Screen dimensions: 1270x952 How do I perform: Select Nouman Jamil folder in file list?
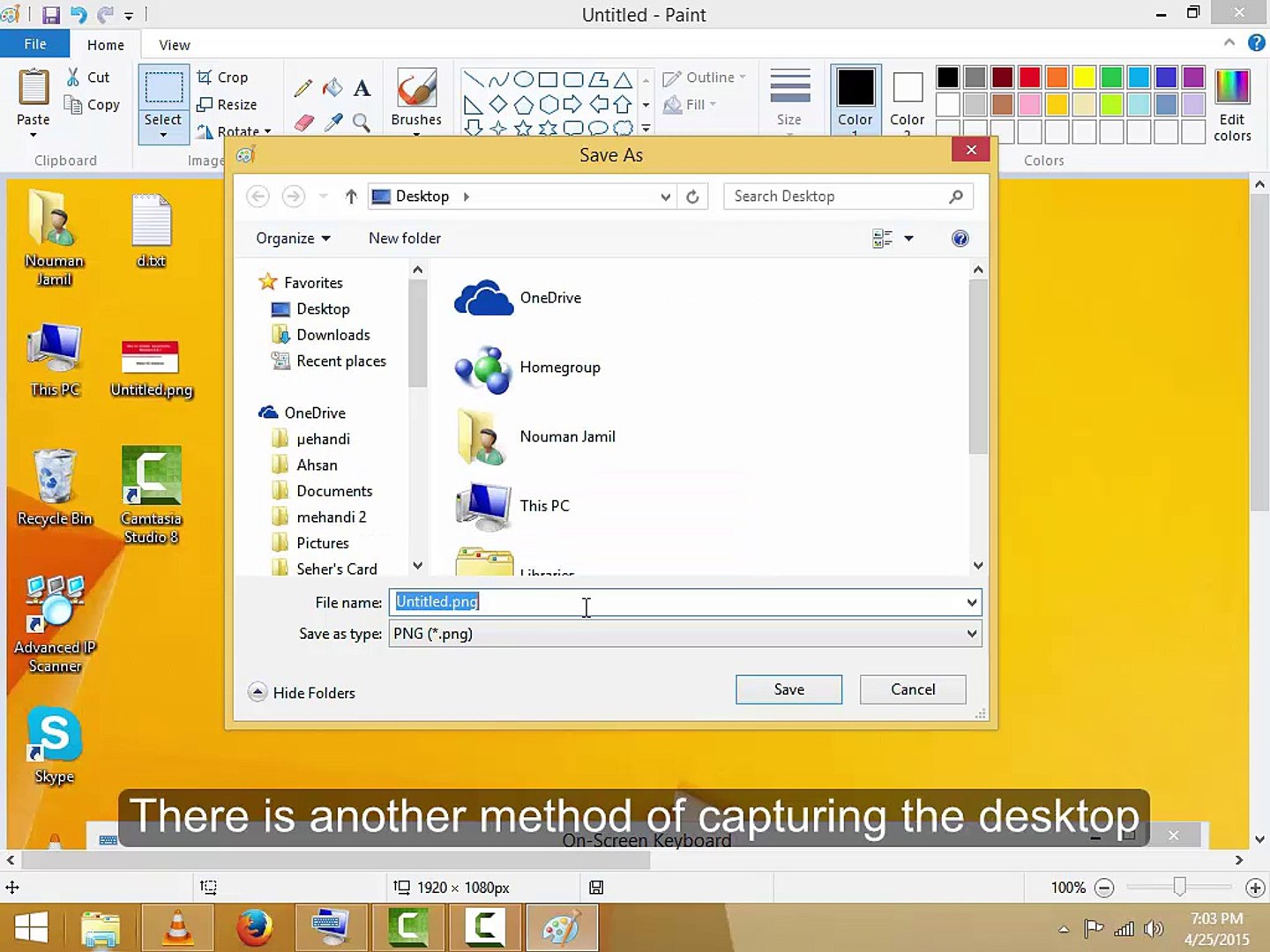pyautogui.click(x=535, y=436)
